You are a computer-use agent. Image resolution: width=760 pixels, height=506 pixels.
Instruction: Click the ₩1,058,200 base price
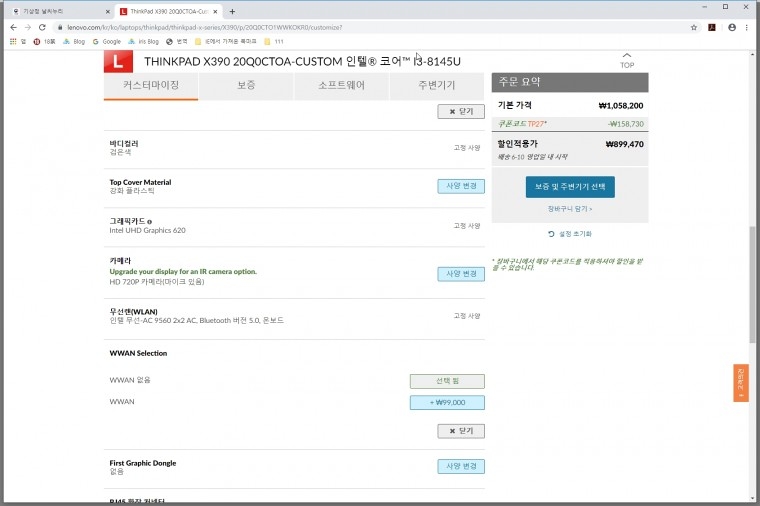pyautogui.click(x=621, y=106)
